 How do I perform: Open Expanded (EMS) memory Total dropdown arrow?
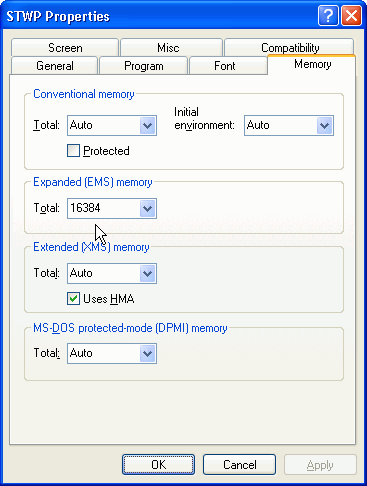pos(148,209)
